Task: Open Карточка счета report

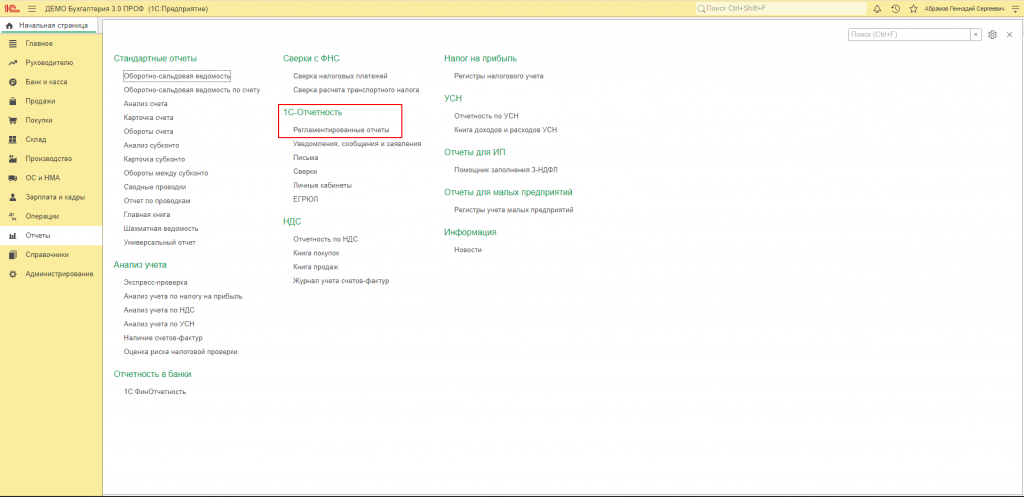Action: pyautogui.click(x=148, y=118)
